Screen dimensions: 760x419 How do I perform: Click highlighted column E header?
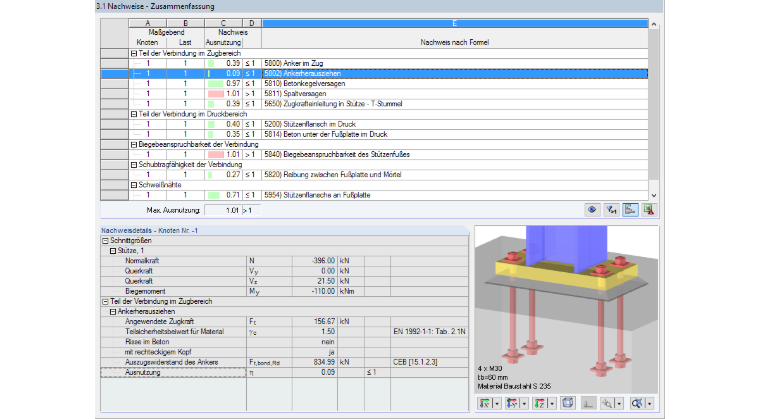455,23
